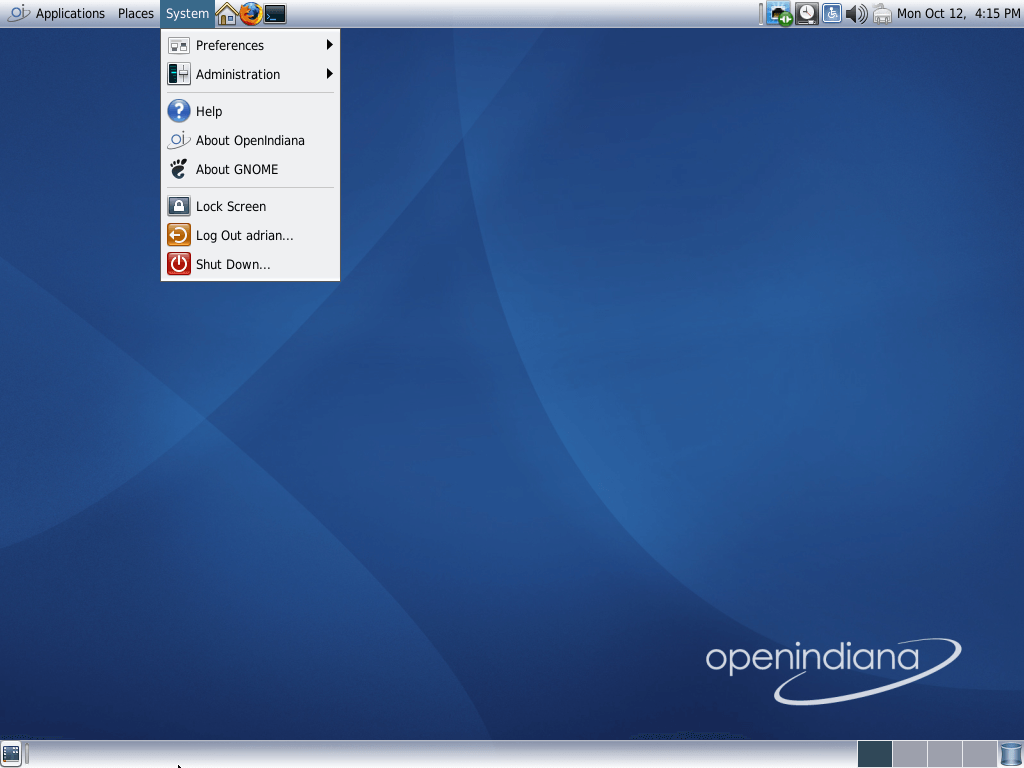Image resolution: width=1024 pixels, height=768 pixels.
Task: Switch to the third workspace
Action: (944, 754)
